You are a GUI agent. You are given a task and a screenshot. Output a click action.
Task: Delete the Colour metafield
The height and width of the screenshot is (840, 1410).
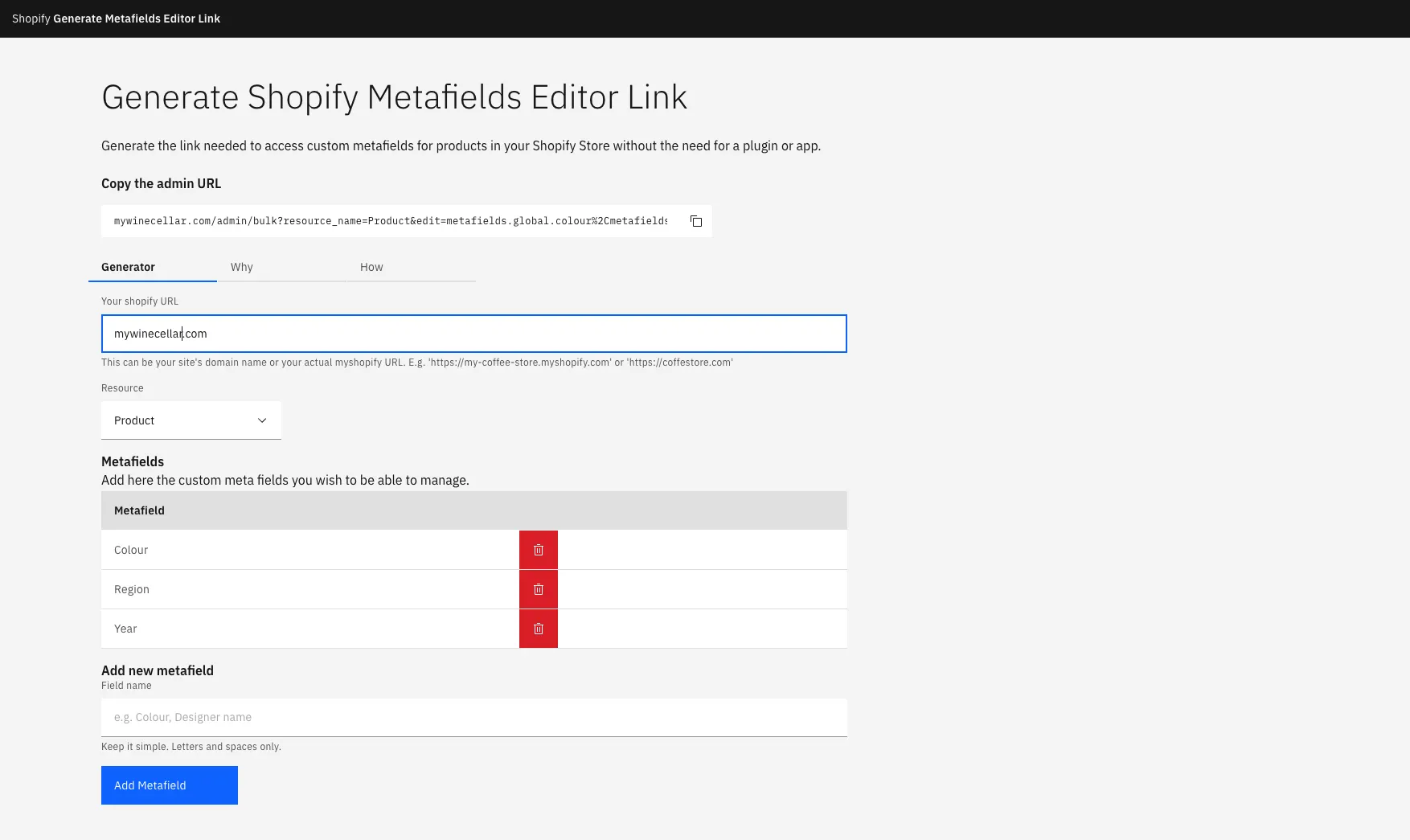(x=539, y=550)
